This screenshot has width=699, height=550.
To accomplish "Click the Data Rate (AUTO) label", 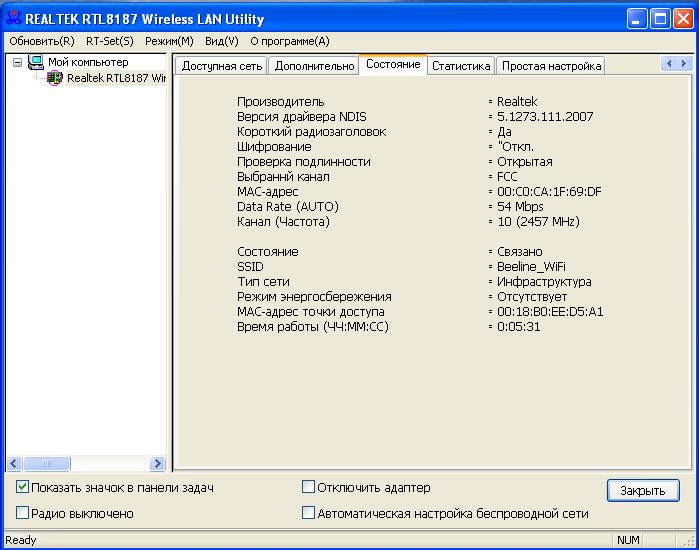I will [x=288, y=207].
